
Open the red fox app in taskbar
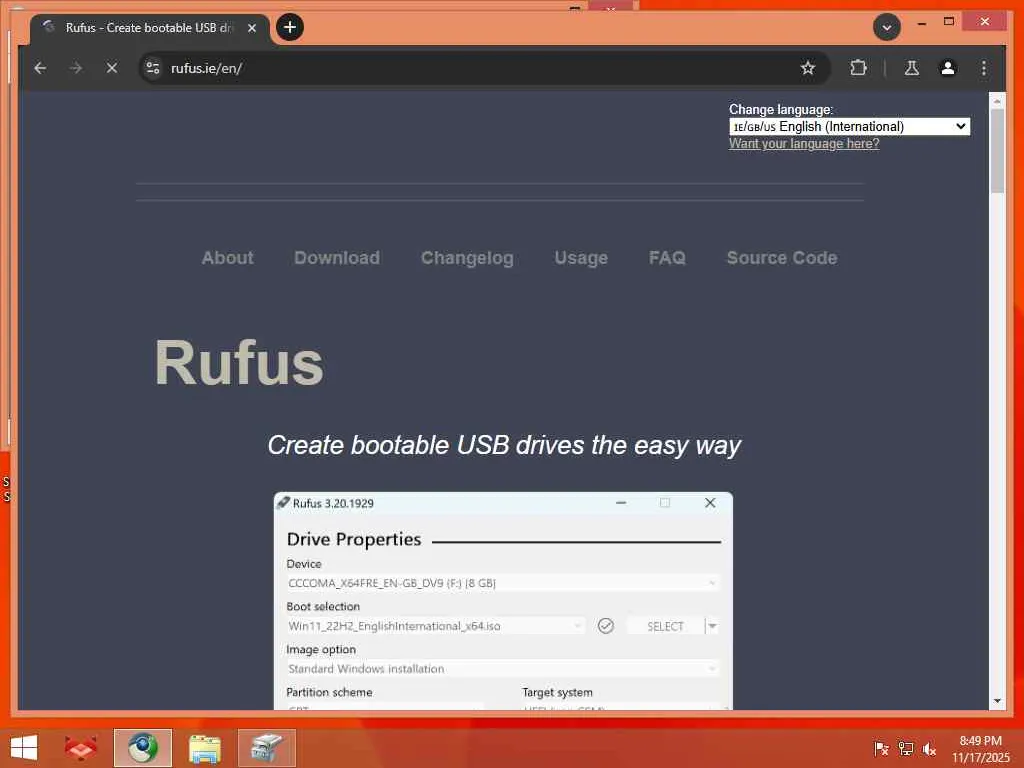click(80, 748)
